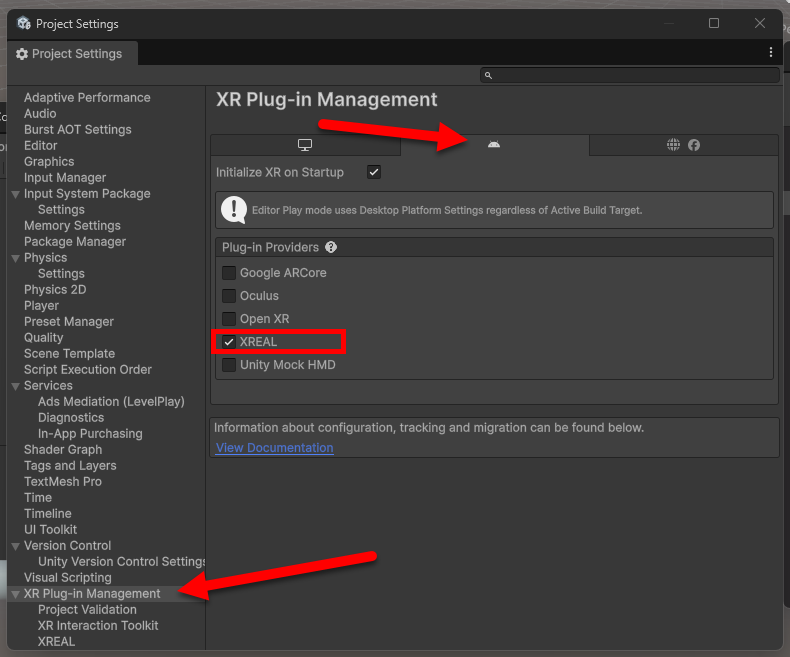Open Burst AOT Settings
The image size is (790, 657).
[78, 129]
